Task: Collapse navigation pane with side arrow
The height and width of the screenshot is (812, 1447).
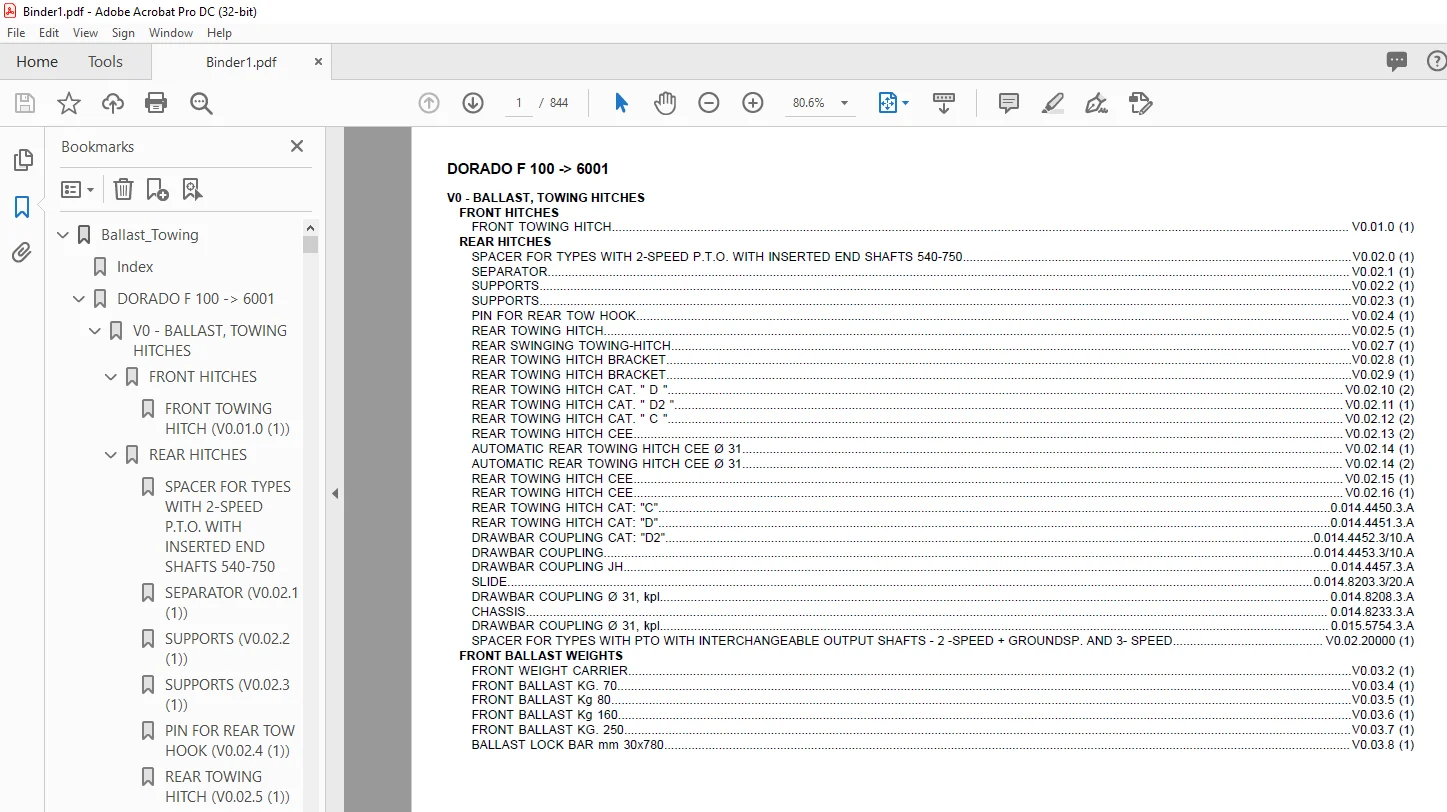Action: coord(335,493)
